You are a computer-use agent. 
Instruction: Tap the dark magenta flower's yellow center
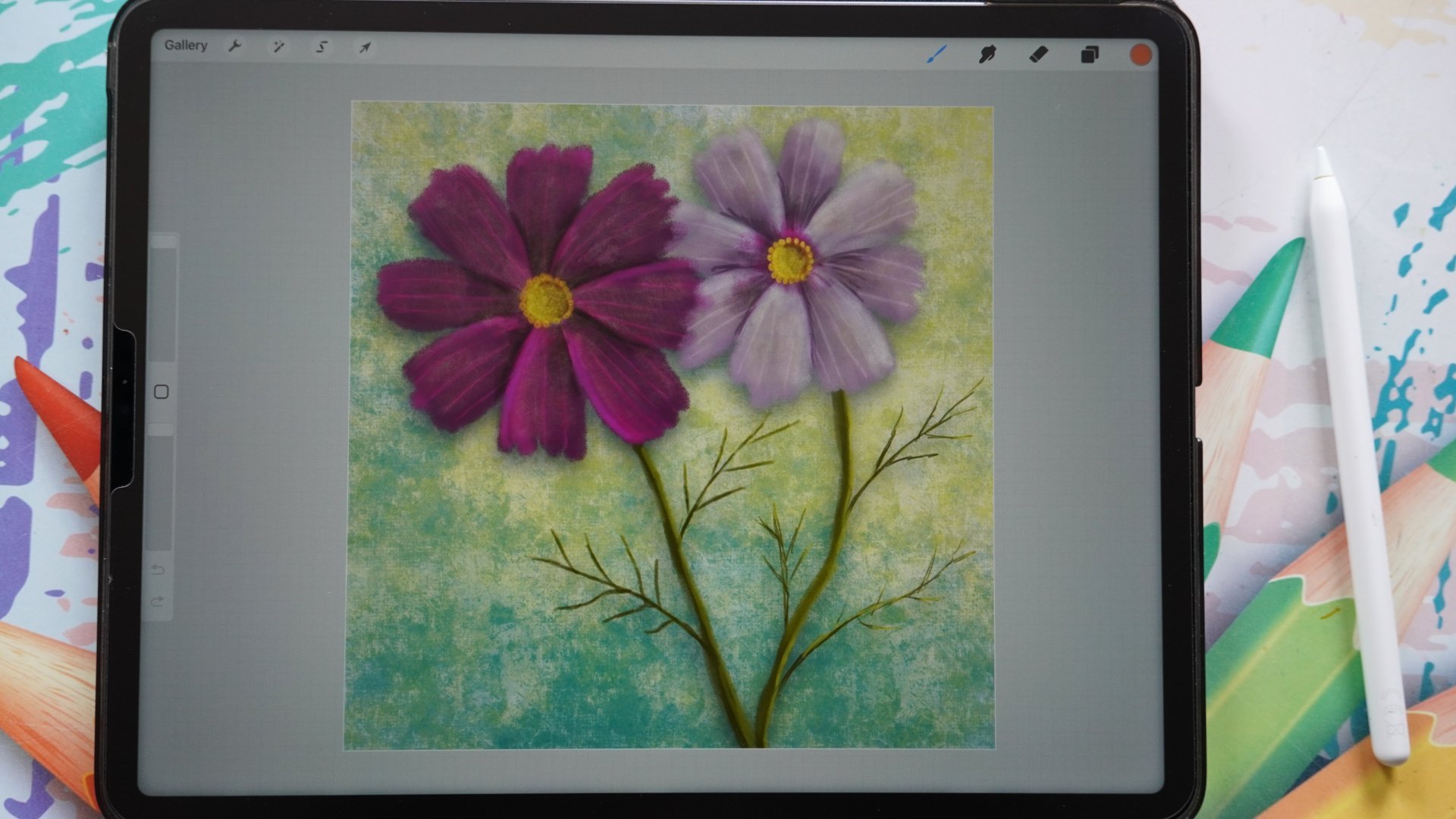545,300
